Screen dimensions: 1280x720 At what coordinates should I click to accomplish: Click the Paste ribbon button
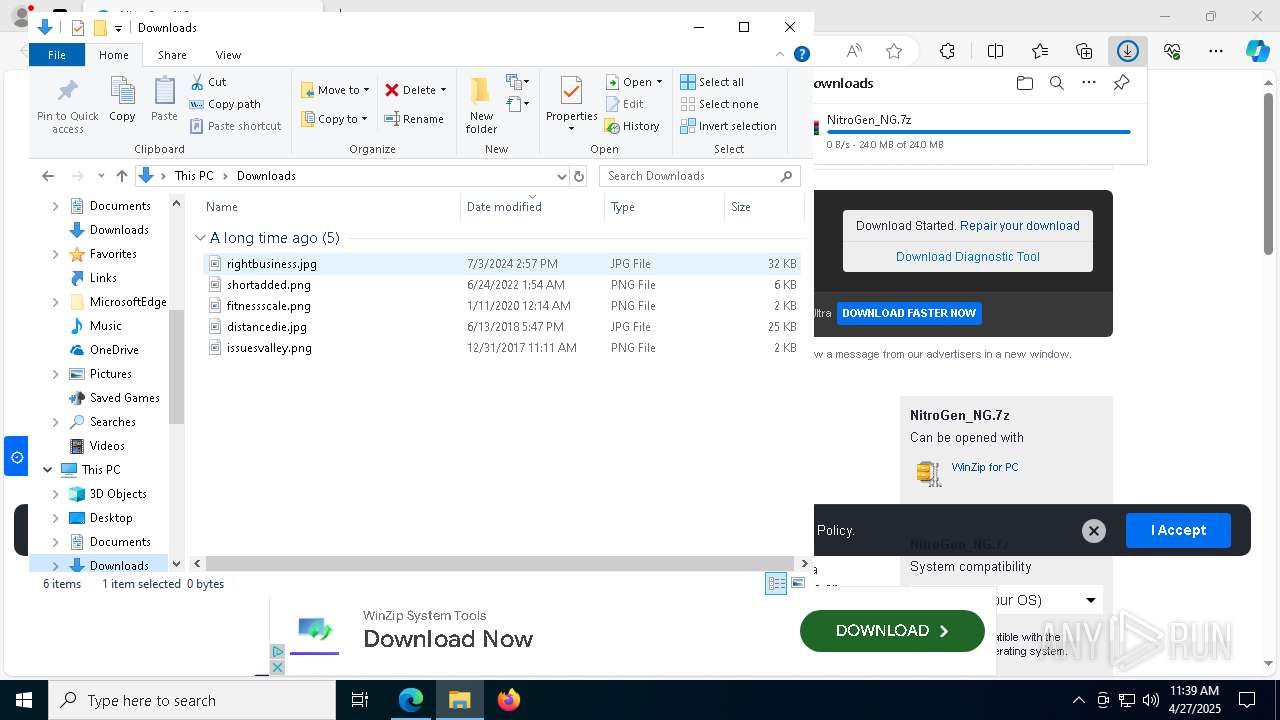pos(164,99)
